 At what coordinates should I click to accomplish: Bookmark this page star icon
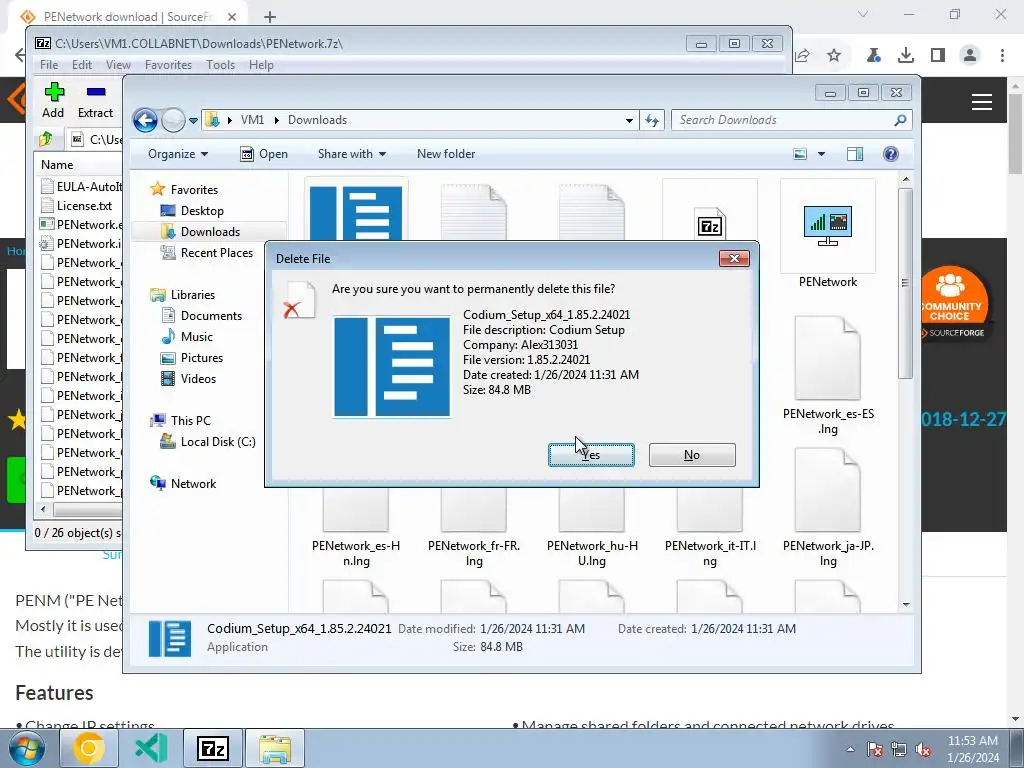coord(834,56)
